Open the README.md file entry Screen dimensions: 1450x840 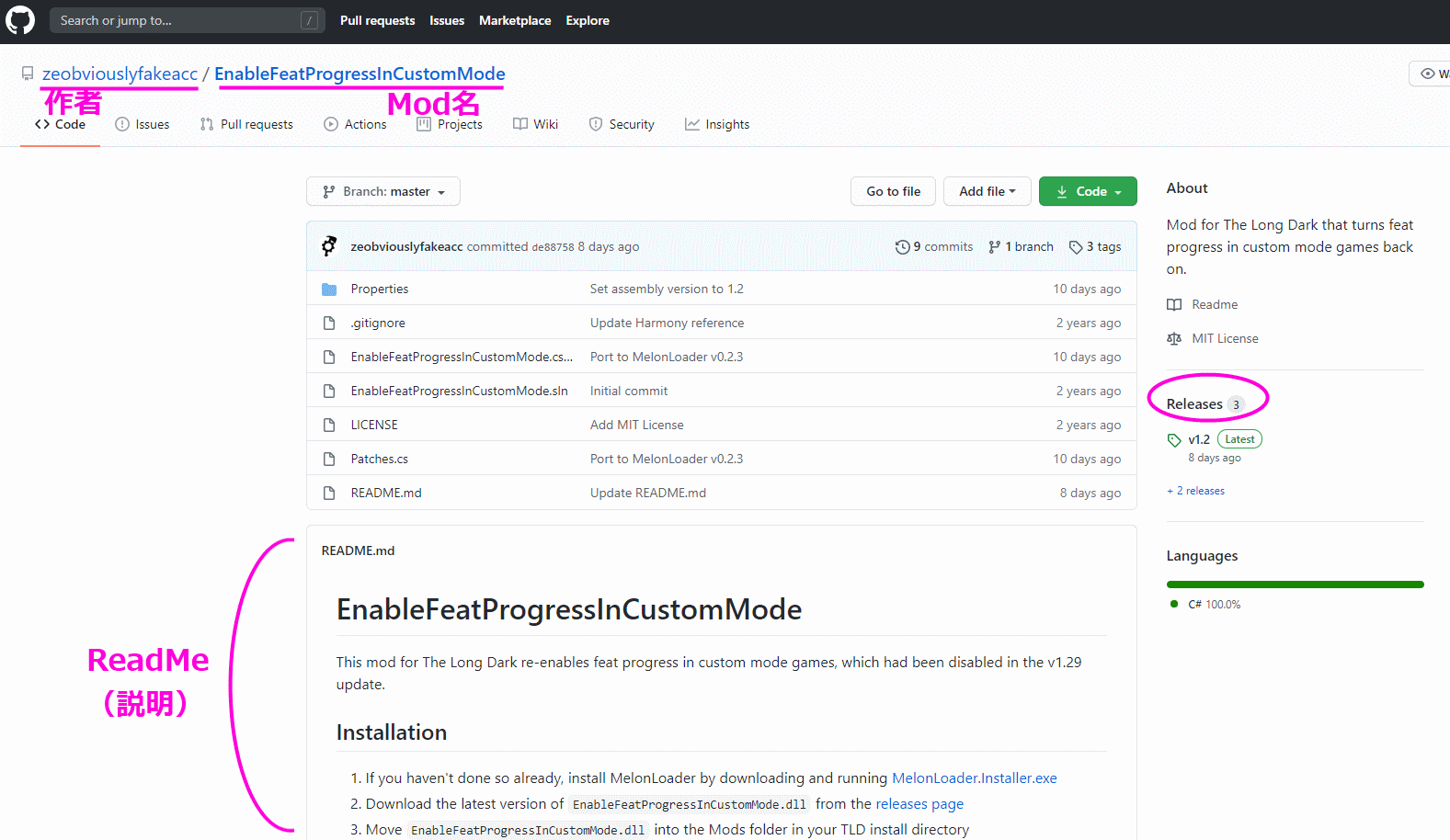pyautogui.click(x=386, y=493)
